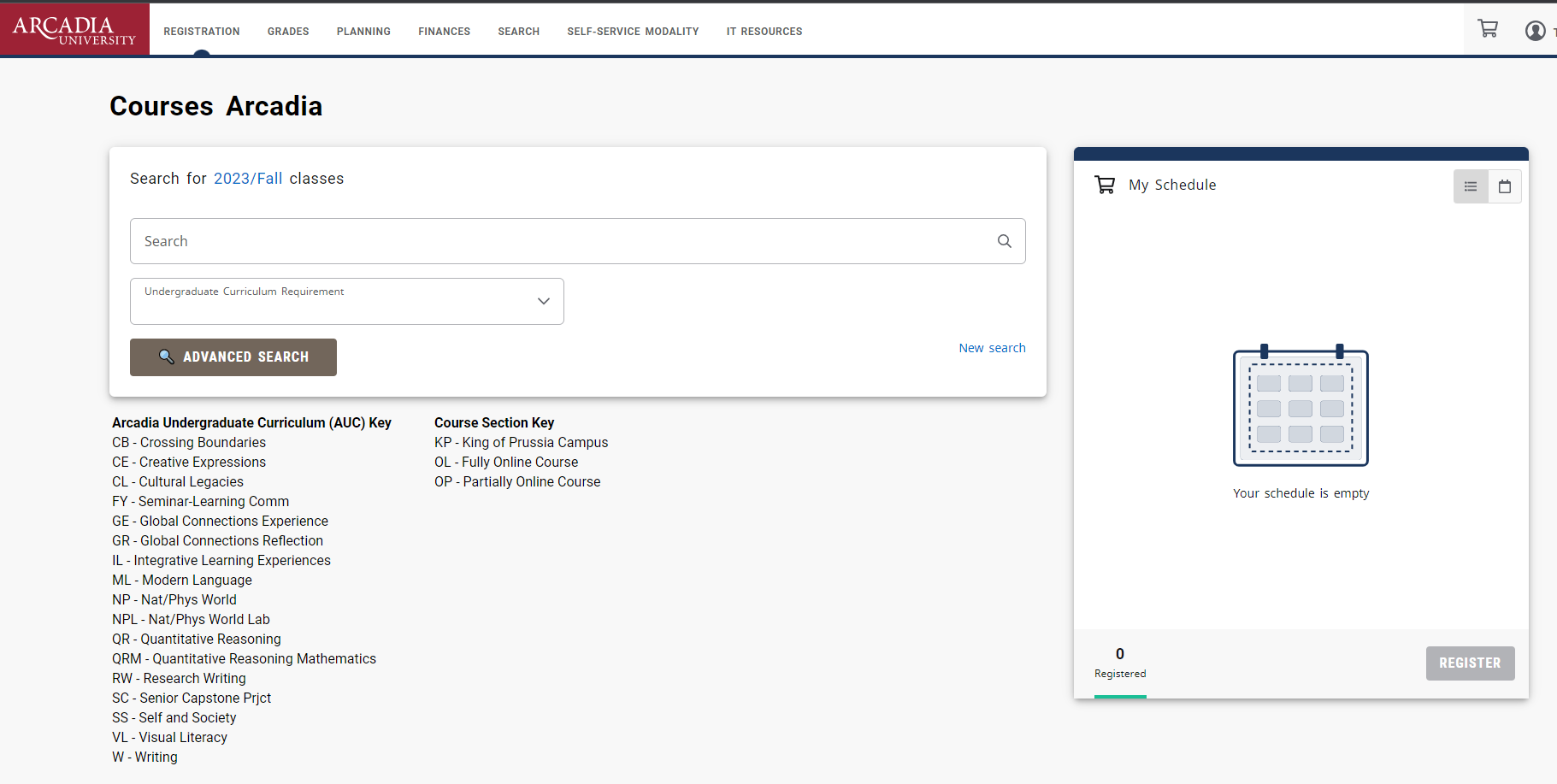Click 'RW - Research Writing' text
The image size is (1557, 784).
click(179, 678)
